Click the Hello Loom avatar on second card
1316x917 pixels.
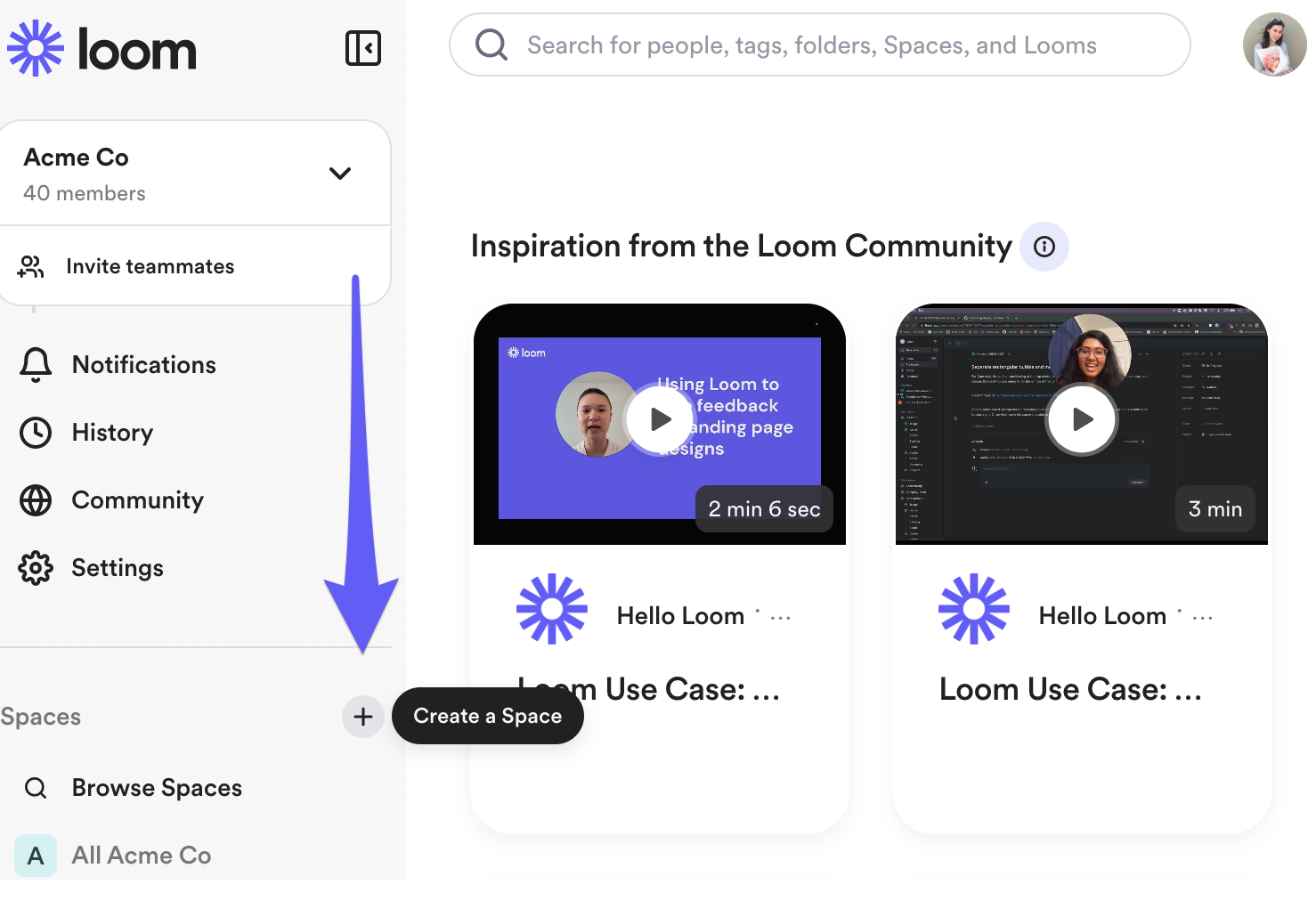coord(974,609)
